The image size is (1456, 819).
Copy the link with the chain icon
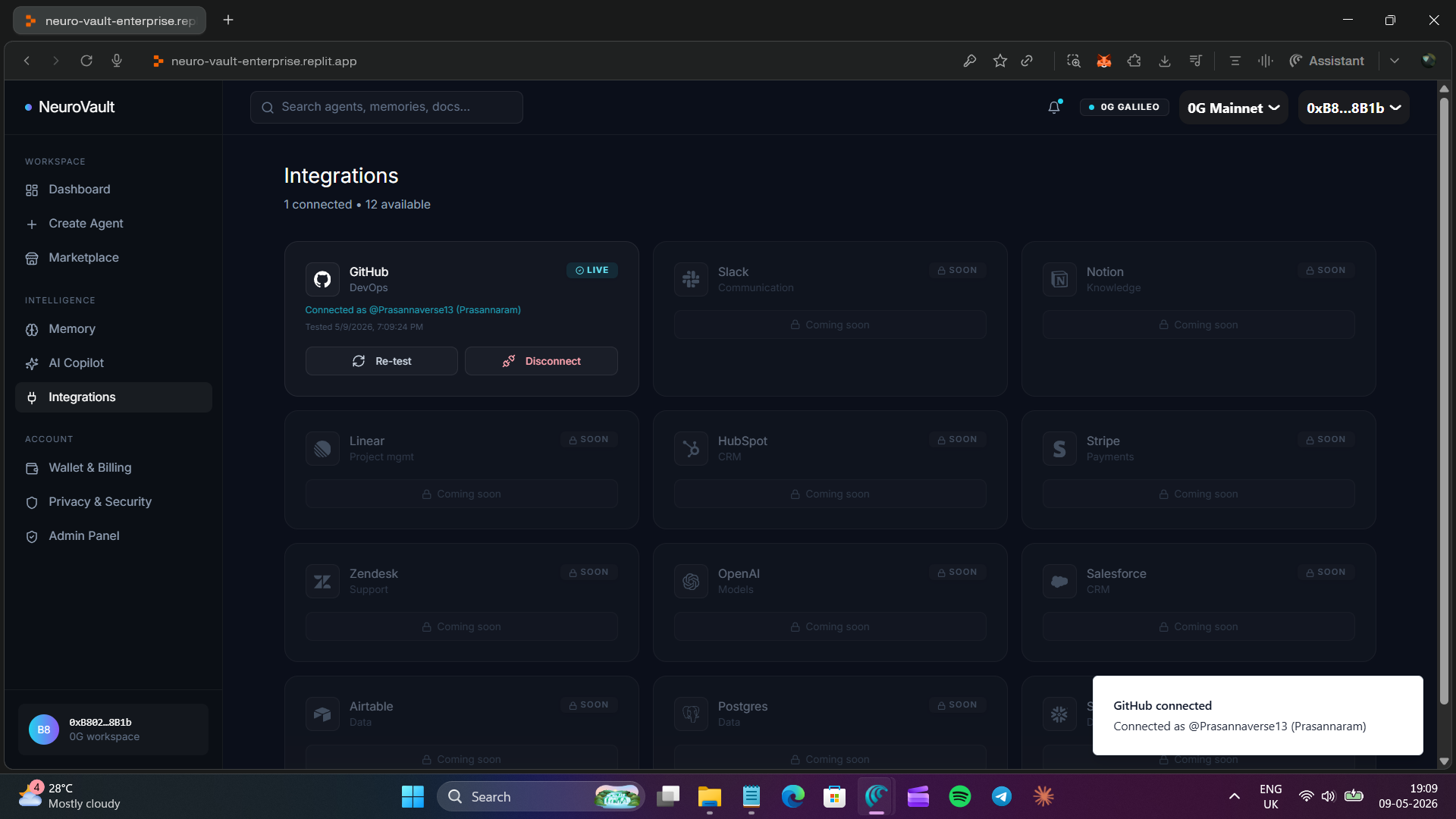(1027, 61)
